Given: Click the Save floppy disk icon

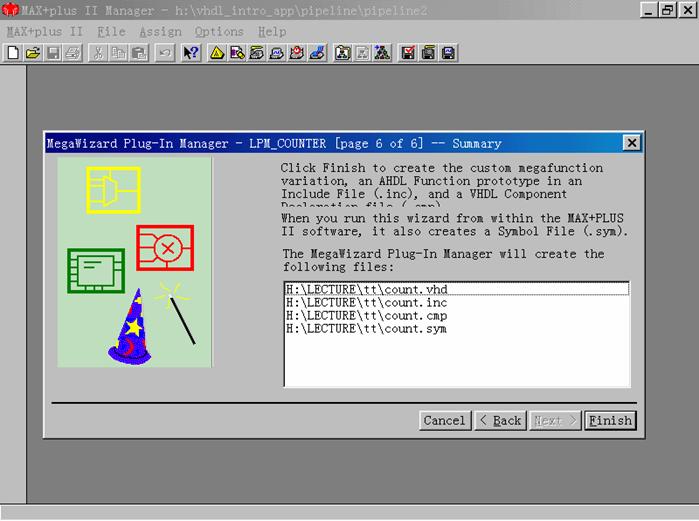Looking at the screenshot, I should click(53, 53).
